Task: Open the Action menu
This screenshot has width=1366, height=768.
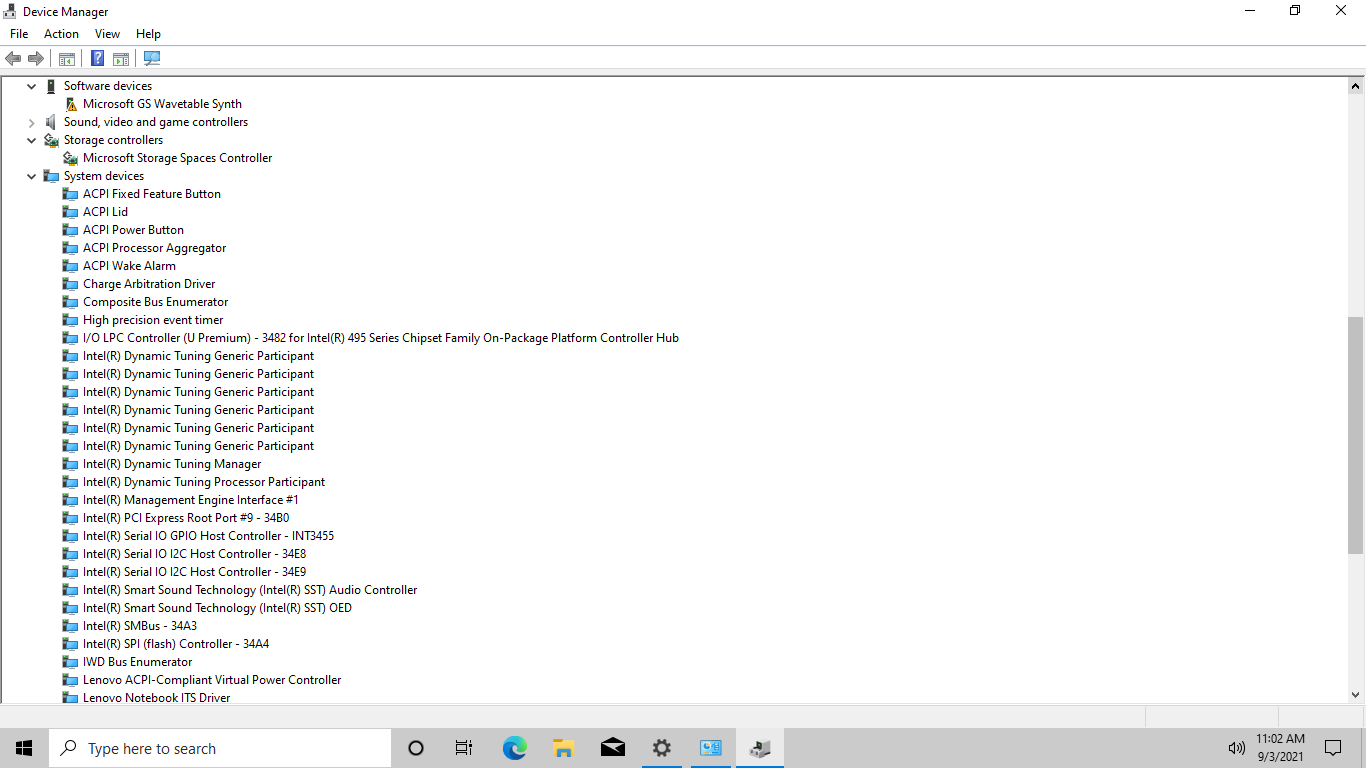Action: click(61, 34)
